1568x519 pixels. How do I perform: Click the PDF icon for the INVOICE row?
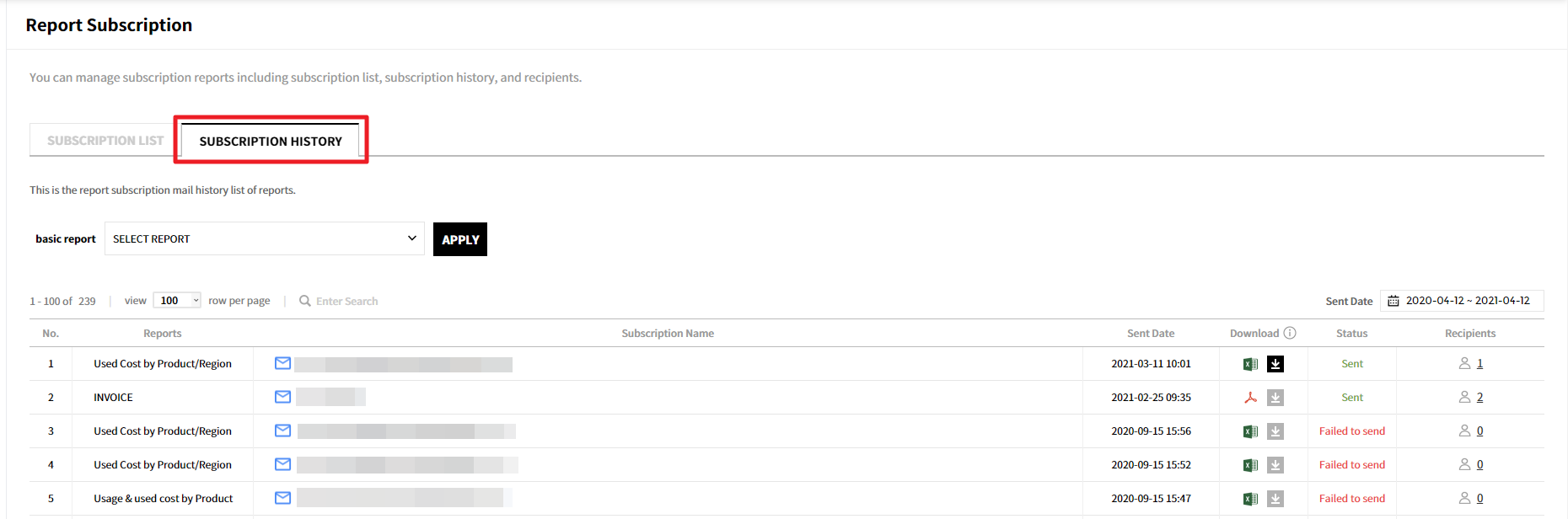(x=1250, y=398)
